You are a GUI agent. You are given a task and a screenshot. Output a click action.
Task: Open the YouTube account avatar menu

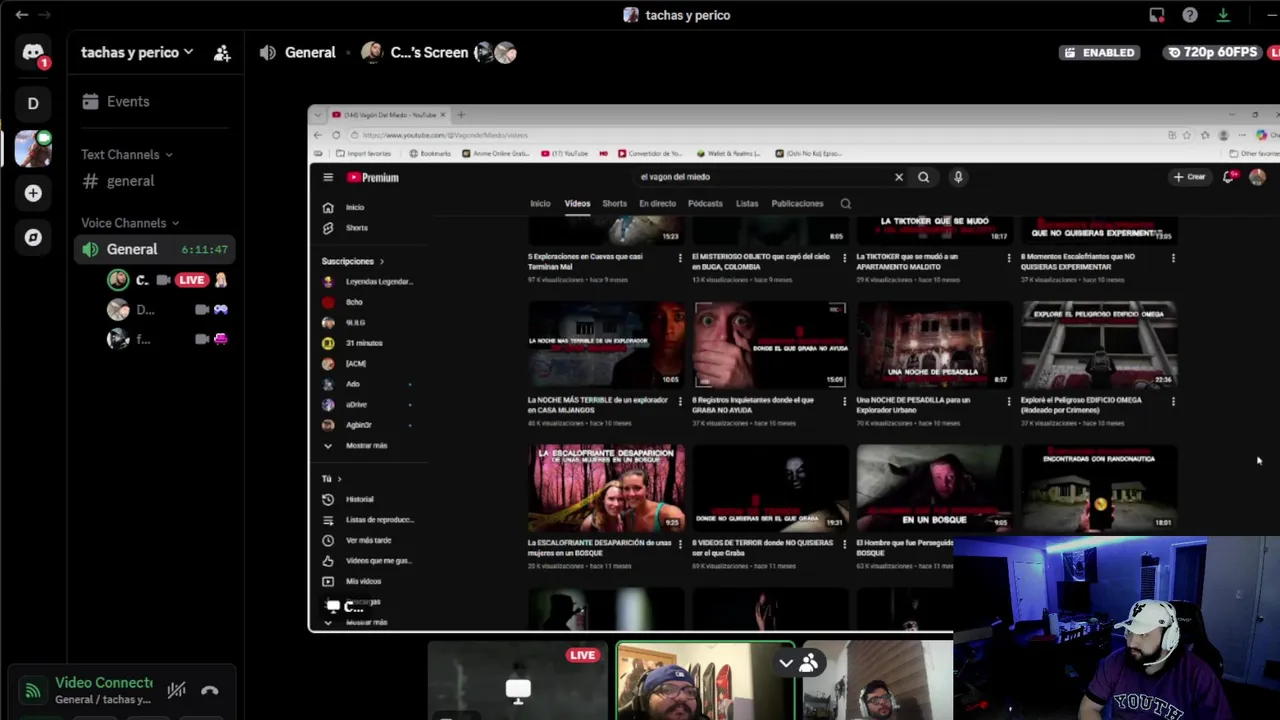click(x=1257, y=177)
